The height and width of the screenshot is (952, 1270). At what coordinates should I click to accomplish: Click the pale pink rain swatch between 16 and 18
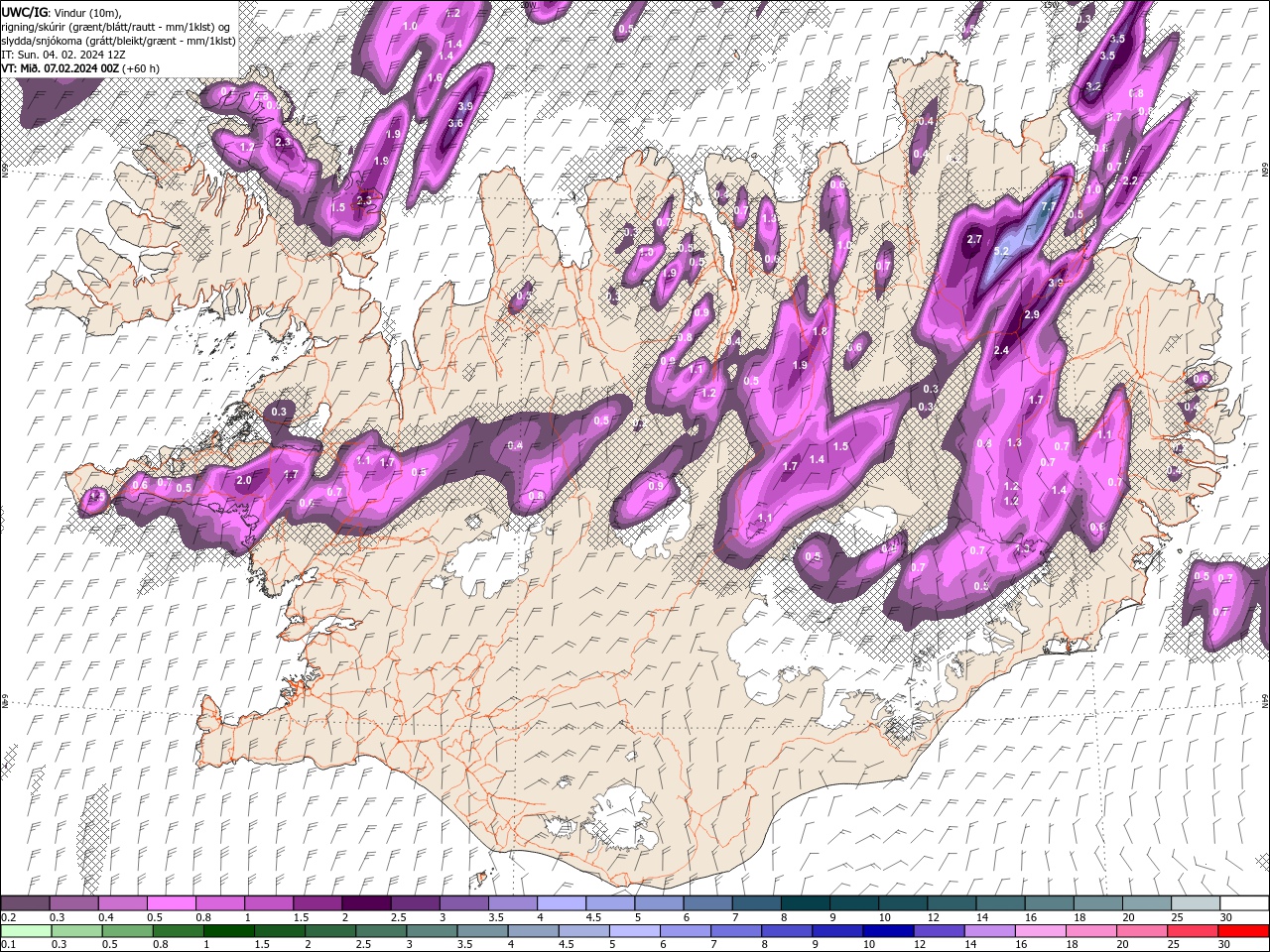pos(1040,930)
